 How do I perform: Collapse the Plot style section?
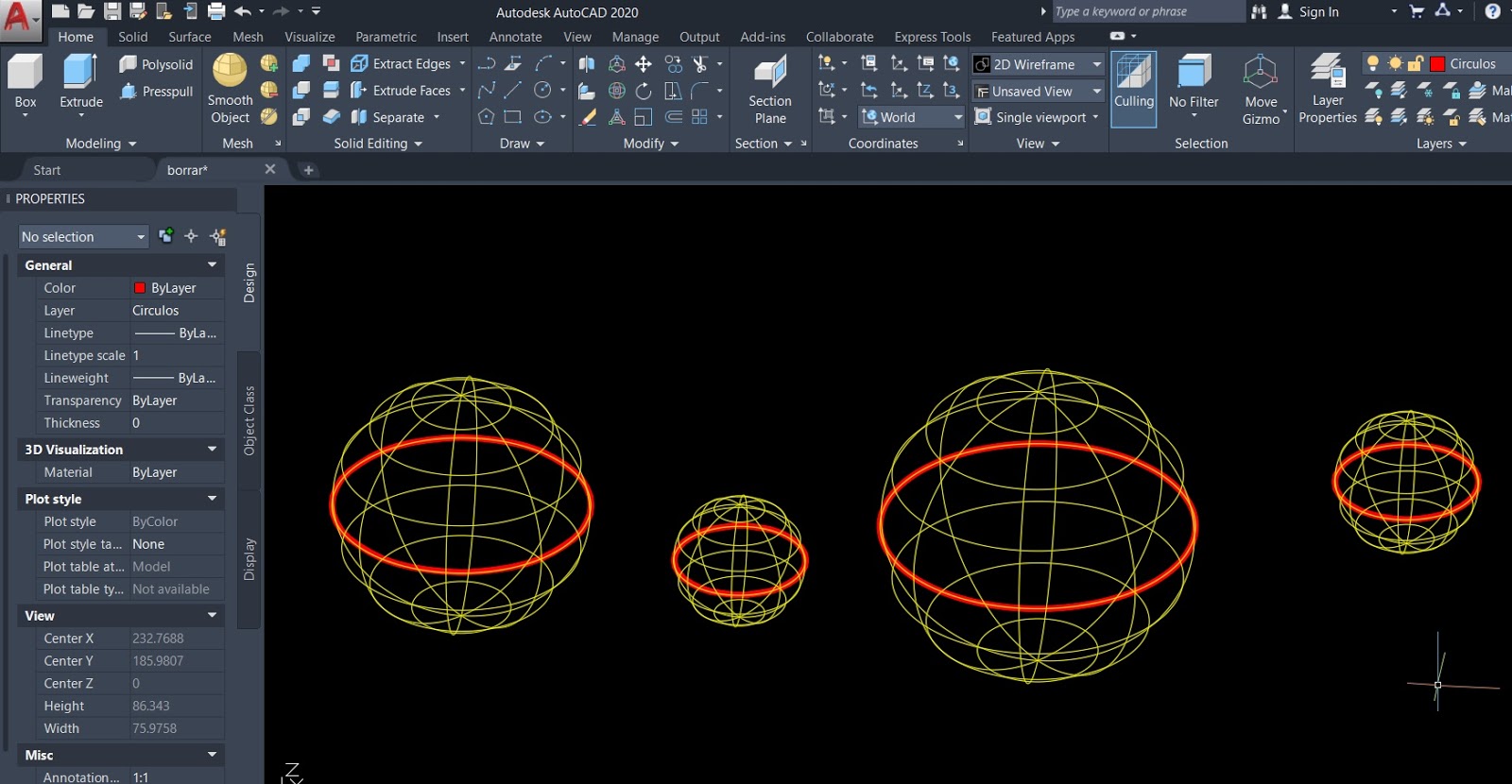click(x=212, y=499)
